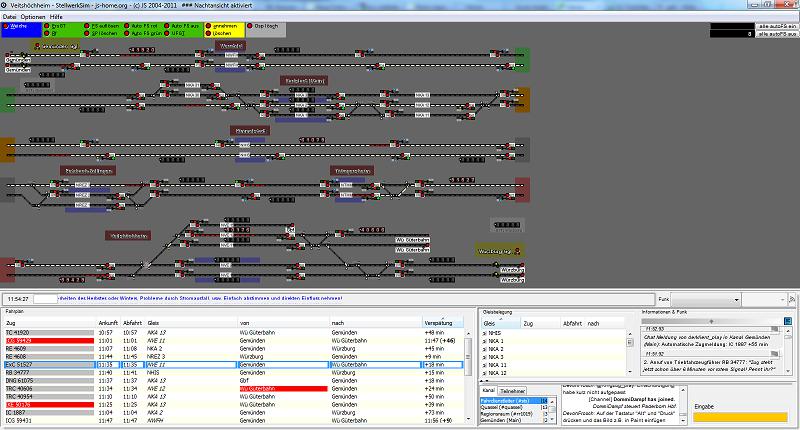Select the yellow 'annehmen' option
This screenshot has width=800, height=430.
pos(221,26)
